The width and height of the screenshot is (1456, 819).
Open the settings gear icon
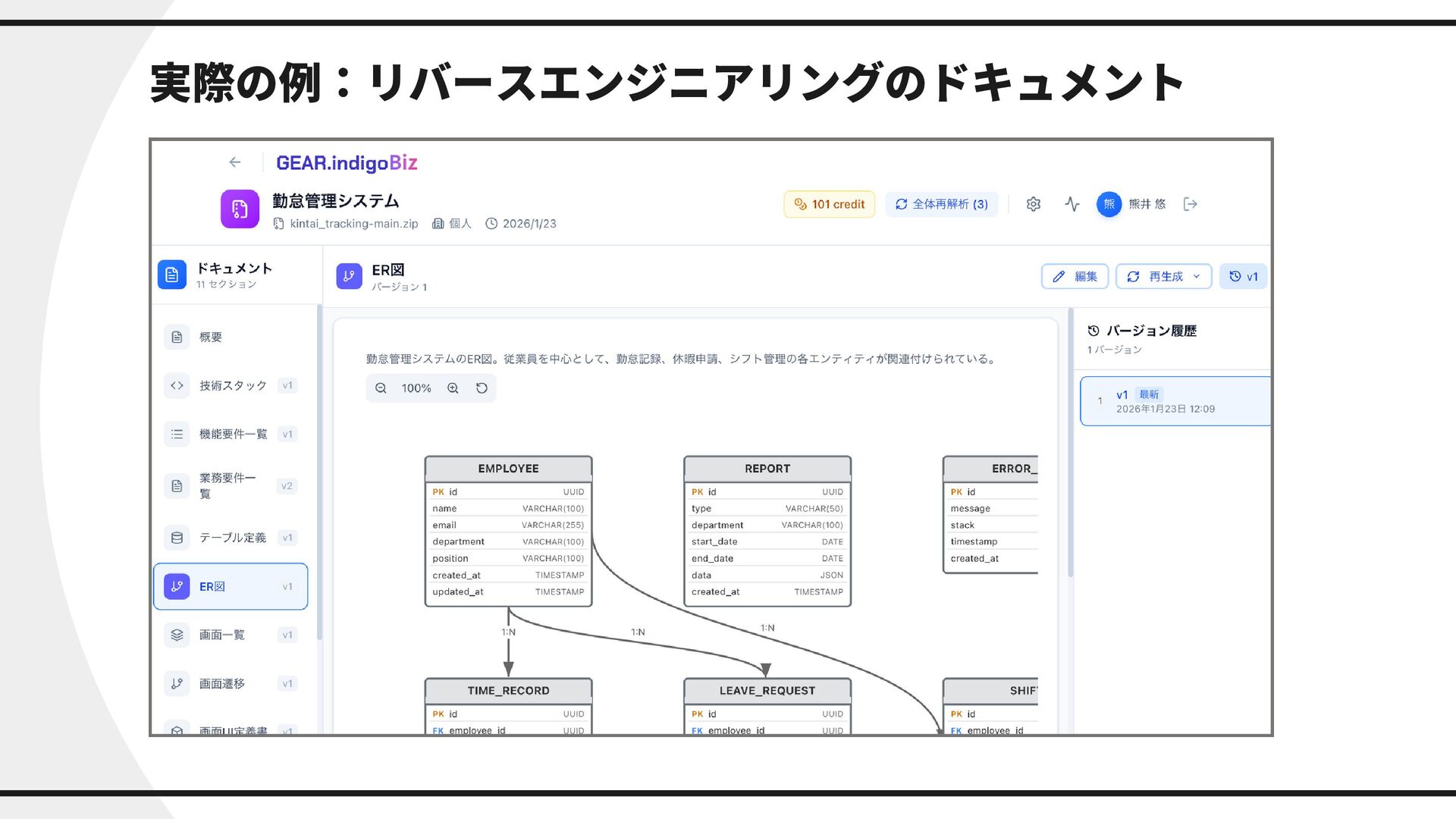tap(1033, 204)
